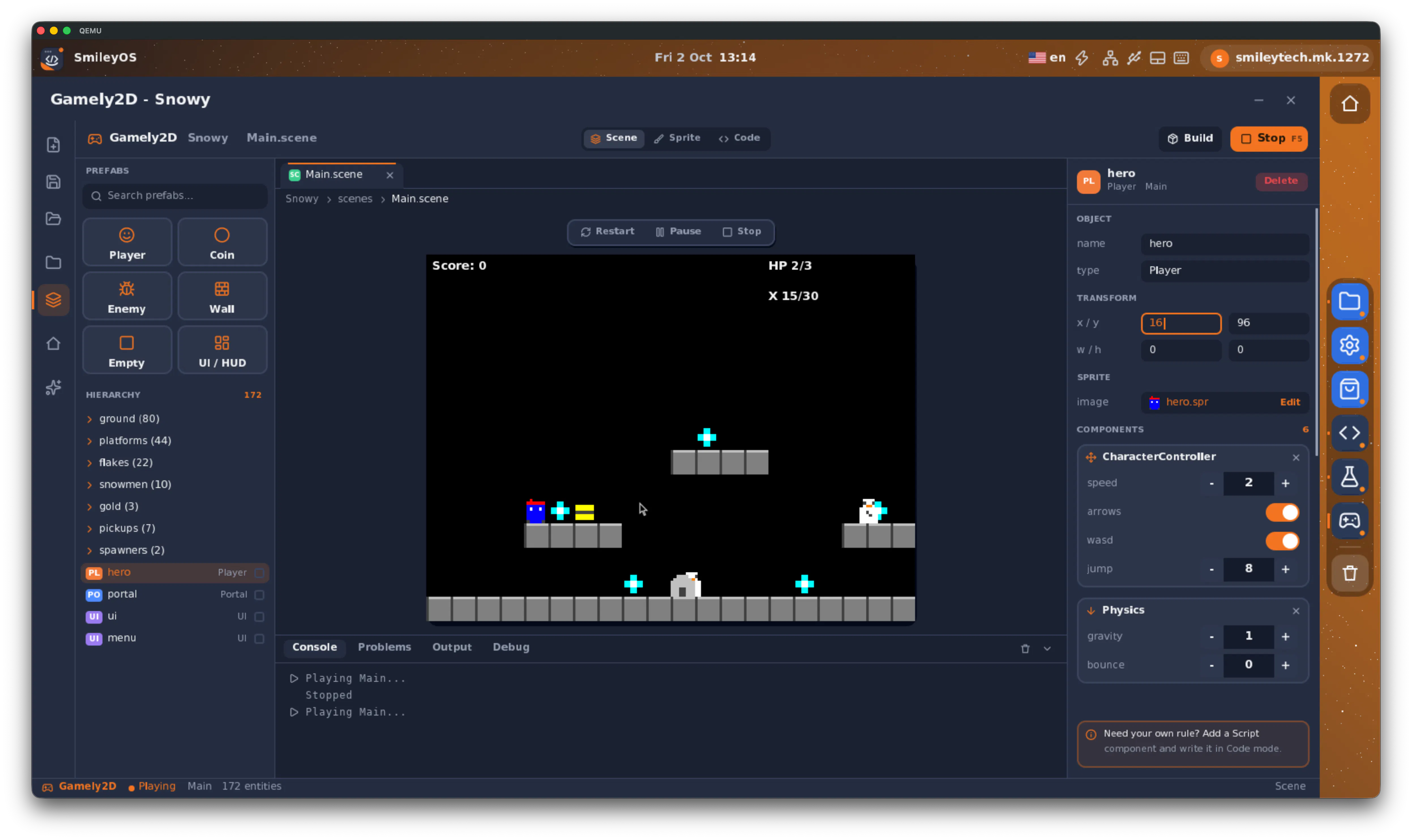
Task: Click the house icon in left sidebar
Action: (x=53, y=344)
